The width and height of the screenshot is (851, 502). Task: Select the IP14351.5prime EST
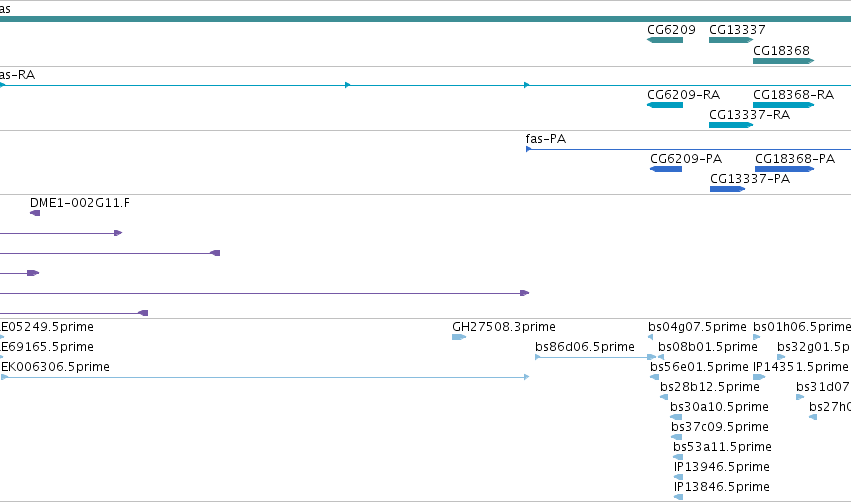pos(759,377)
